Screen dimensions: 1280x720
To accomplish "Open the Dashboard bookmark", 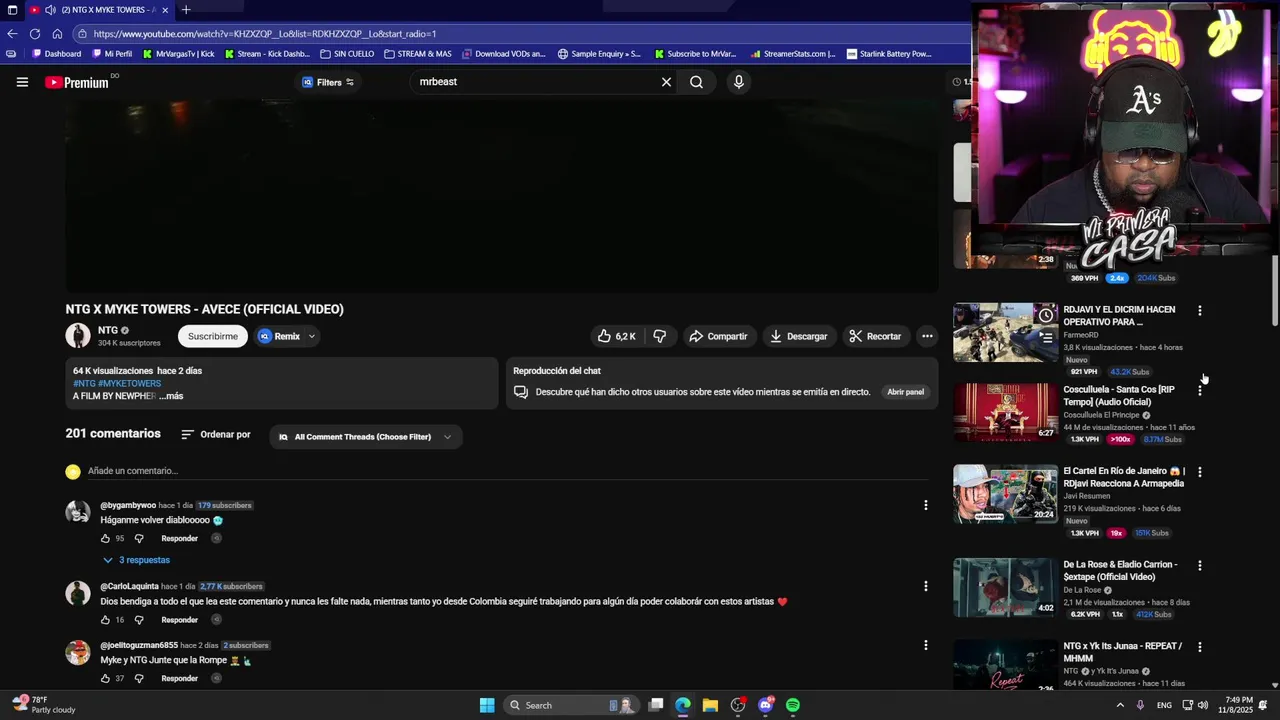I will pyautogui.click(x=56, y=54).
